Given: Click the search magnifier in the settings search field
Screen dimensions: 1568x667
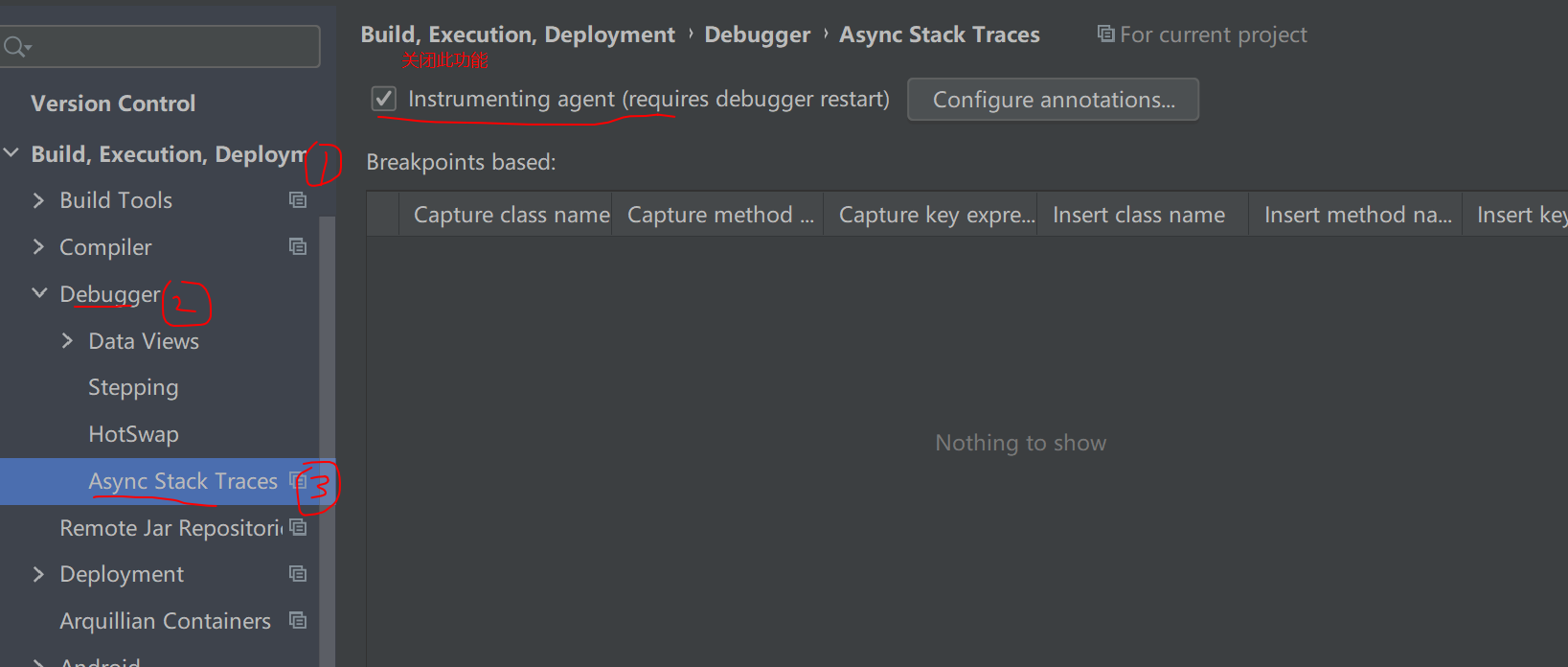Looking at the screenshot, I should [x=15, y=44].
